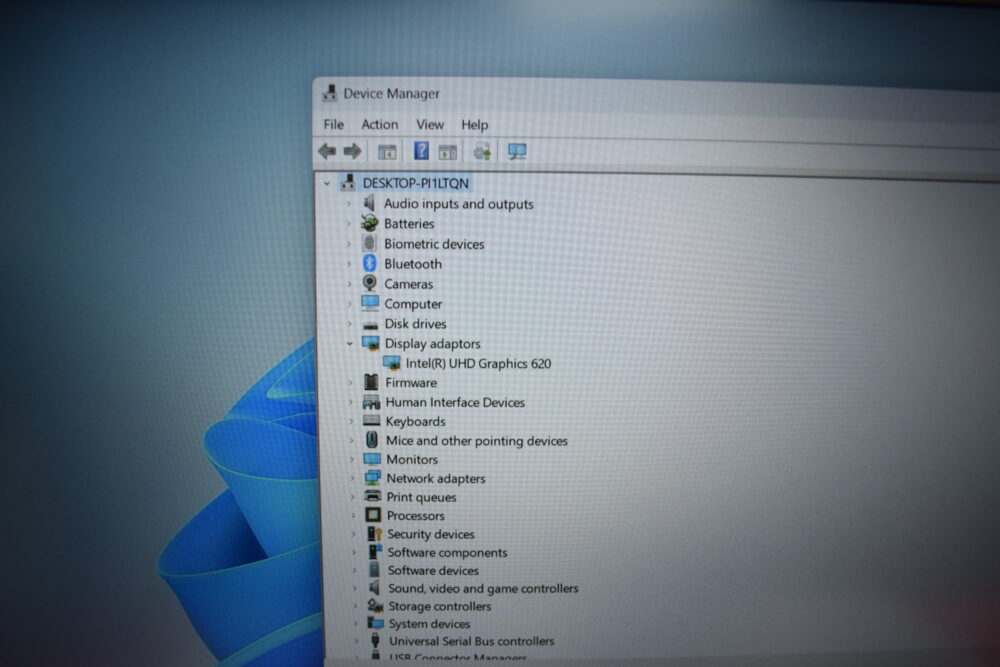Click the Software components icon
Screen dimensions: 1000x667
375,552
